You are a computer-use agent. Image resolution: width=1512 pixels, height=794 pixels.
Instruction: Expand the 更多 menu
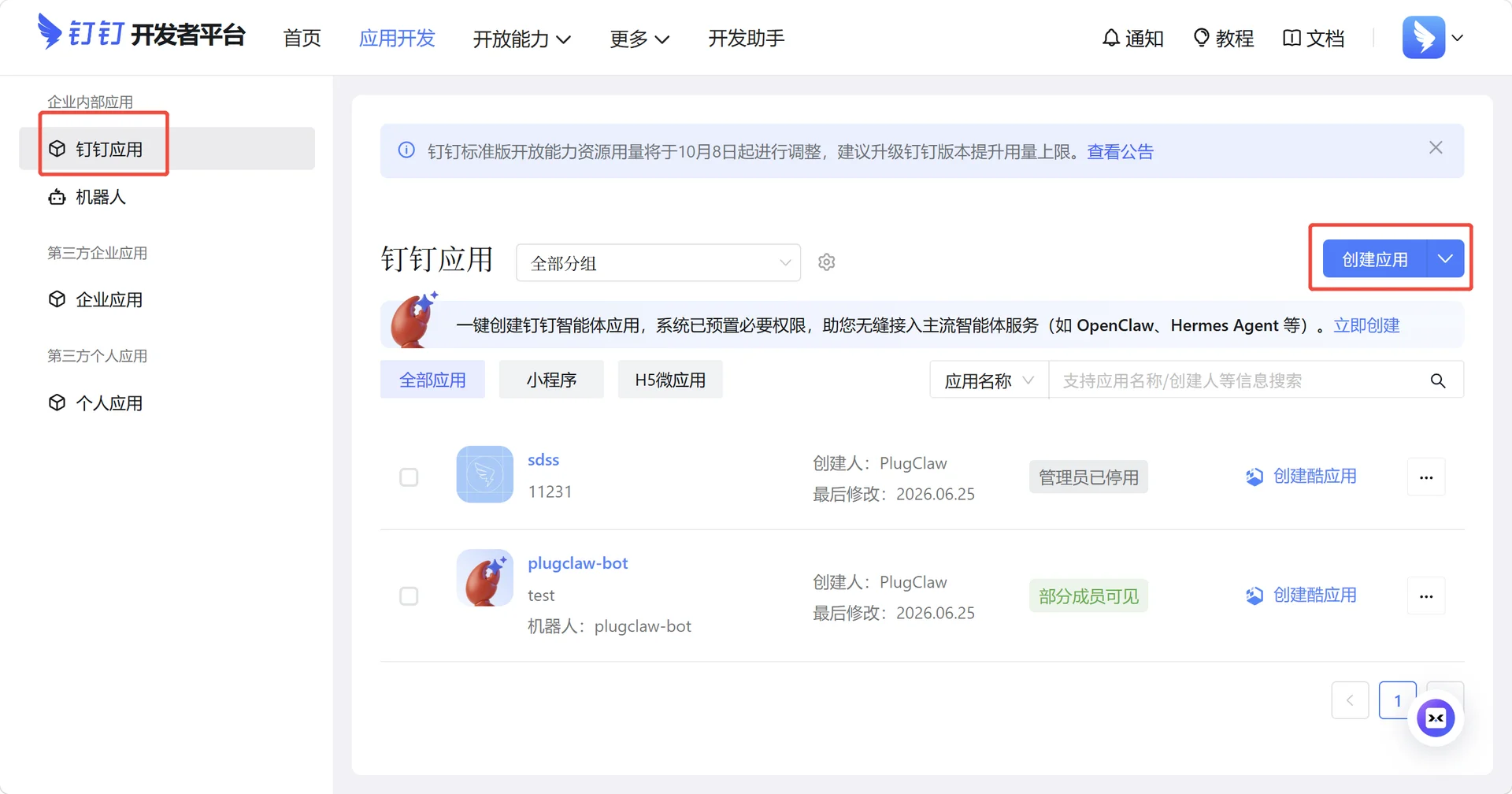[639, 39]
